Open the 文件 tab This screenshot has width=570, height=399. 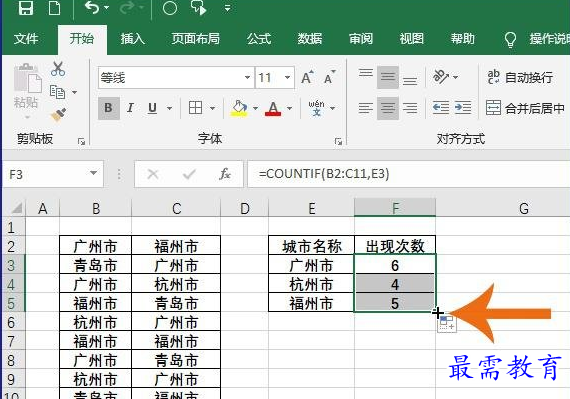[x=26, y=39]
